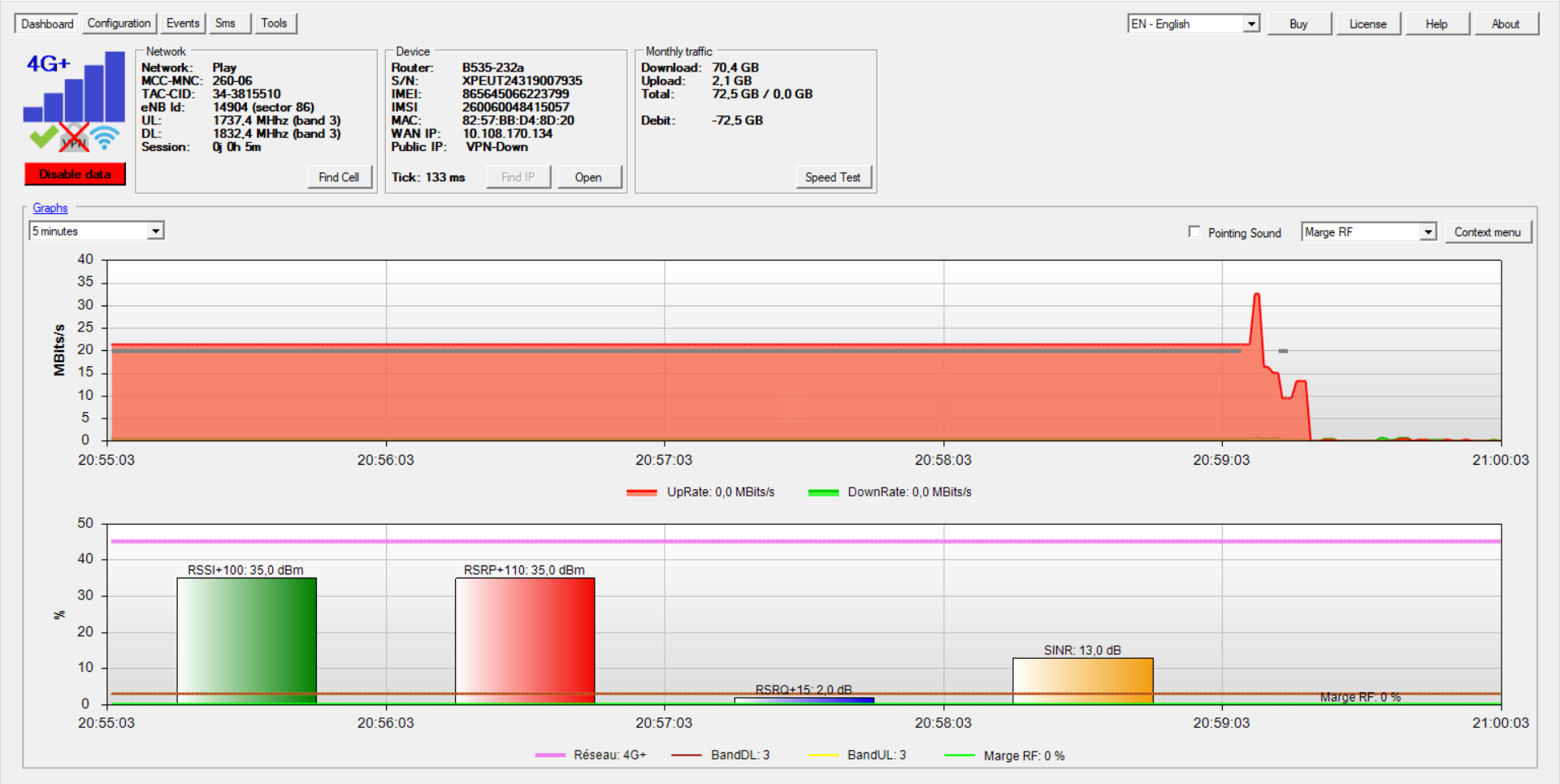1560x784 pixels.
Task: Click the WAN IP 10.108.170.134
Action: click(x=508, y=133)
